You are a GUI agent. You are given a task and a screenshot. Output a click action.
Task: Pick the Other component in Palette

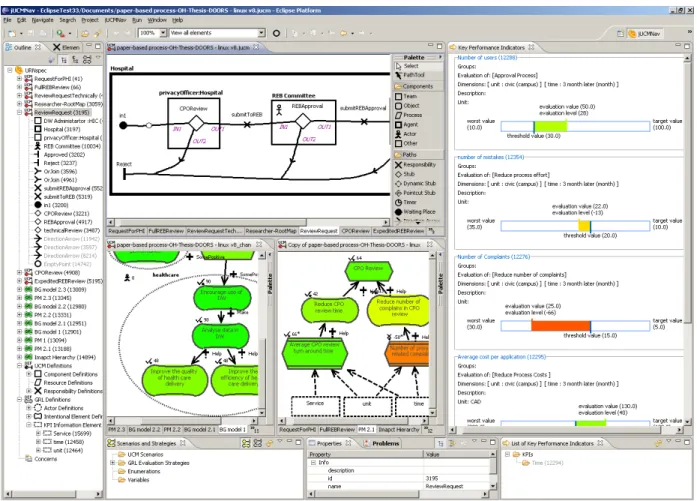click(x=410, y=143)
